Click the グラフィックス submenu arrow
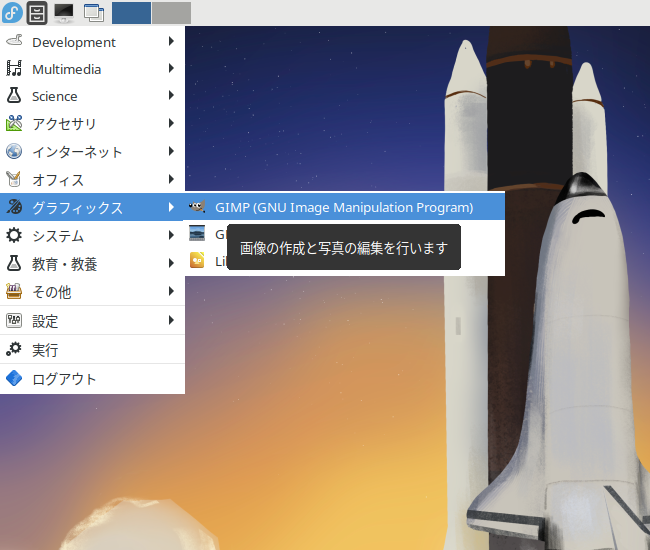Screen dimensions: 650x550 point(171,206)
